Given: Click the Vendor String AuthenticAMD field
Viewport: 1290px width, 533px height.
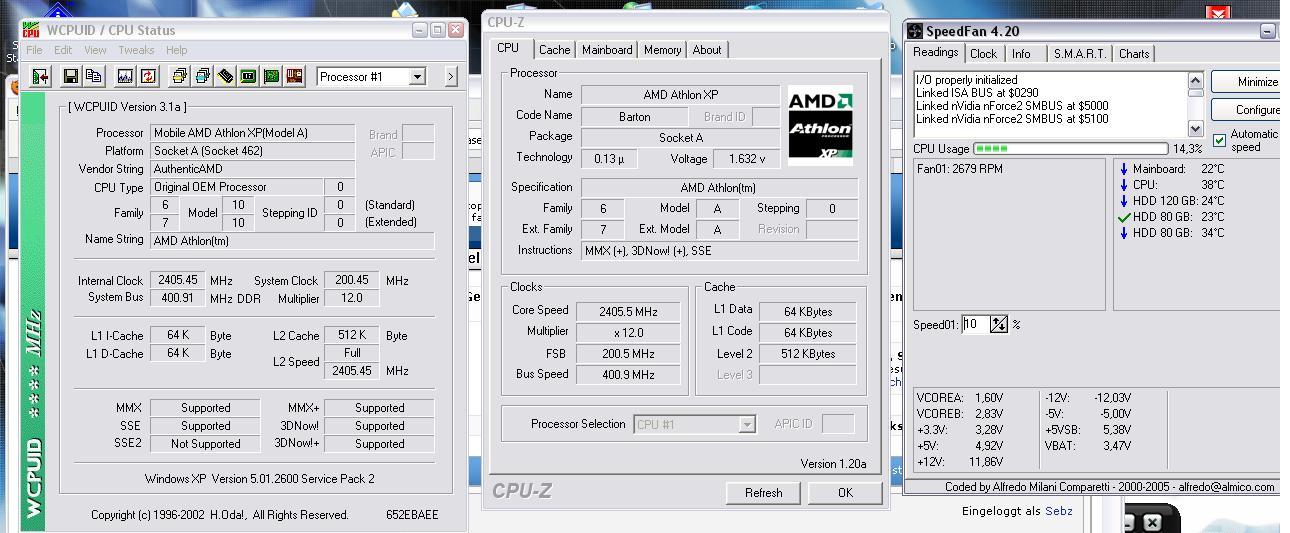Looking at the screenshot, I should coord(252,169).
